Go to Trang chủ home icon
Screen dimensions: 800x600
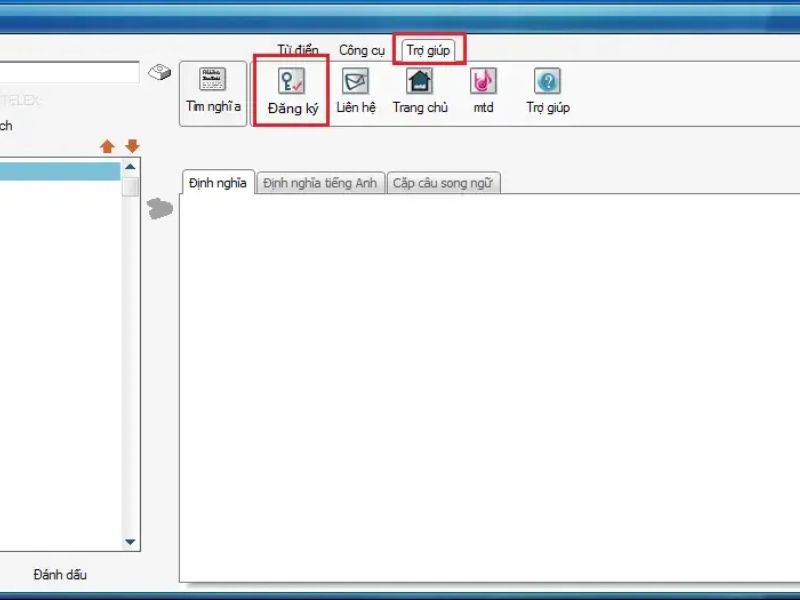[419, 81]
